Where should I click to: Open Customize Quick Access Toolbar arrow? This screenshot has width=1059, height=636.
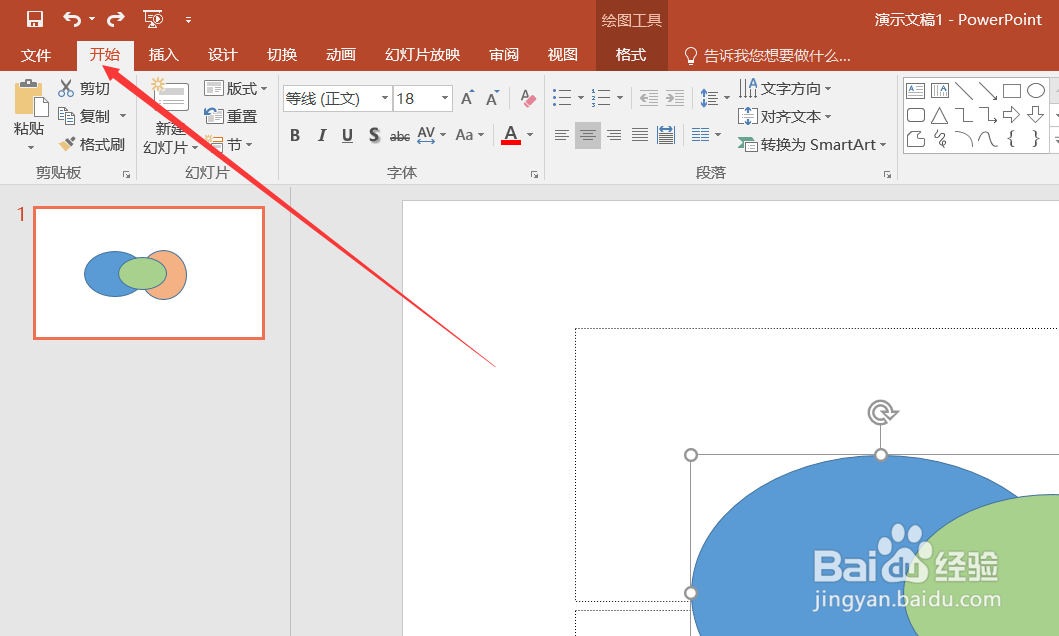(188, 20)
